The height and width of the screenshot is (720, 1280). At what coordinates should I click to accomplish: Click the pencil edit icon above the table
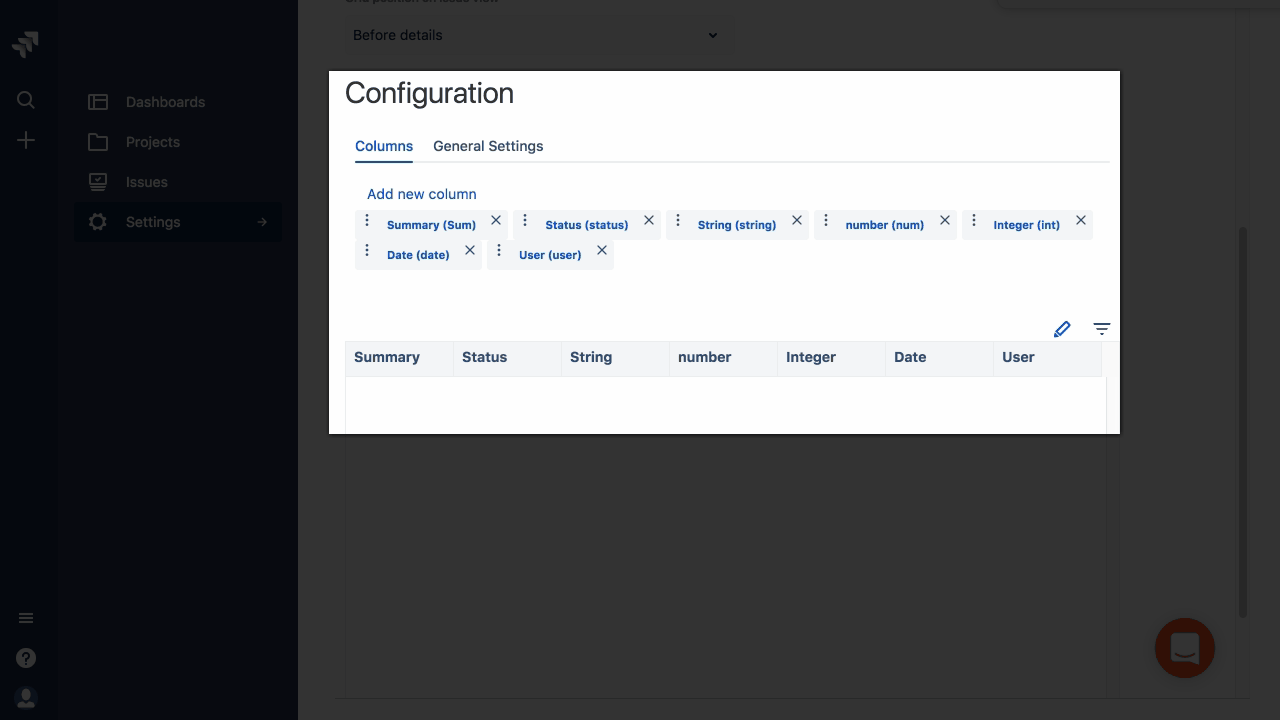click(x=1062, y=329)
